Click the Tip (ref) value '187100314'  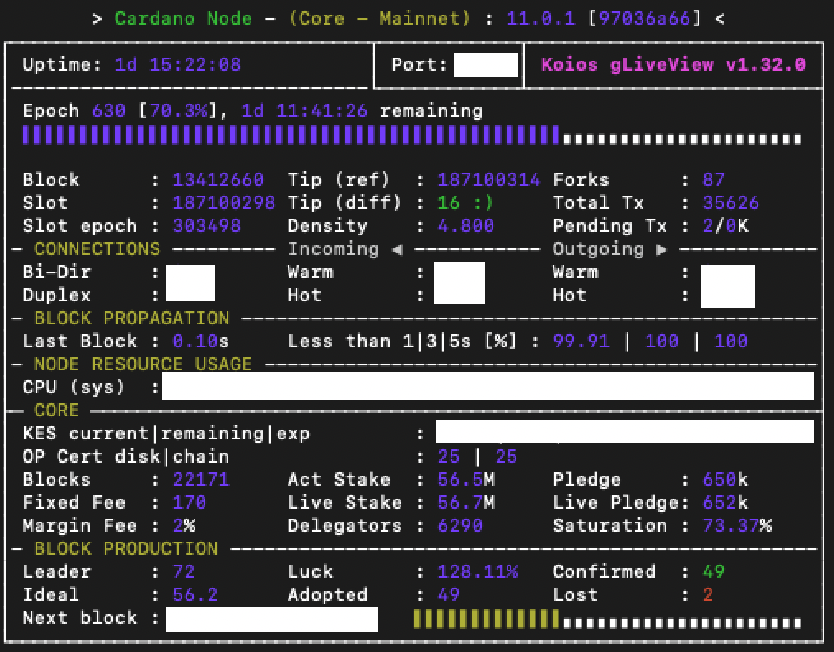click(x=488, y=180)
